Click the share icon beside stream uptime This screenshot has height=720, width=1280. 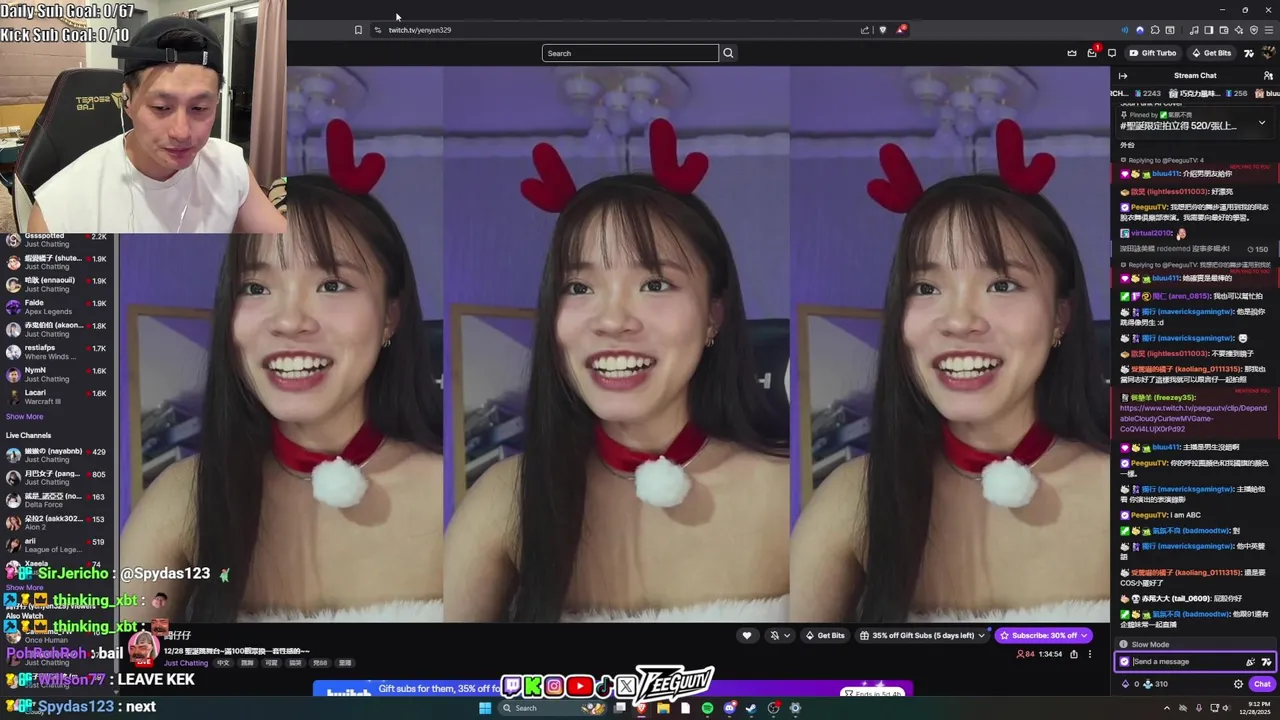pyautogui.click(x=1074, y=654)
